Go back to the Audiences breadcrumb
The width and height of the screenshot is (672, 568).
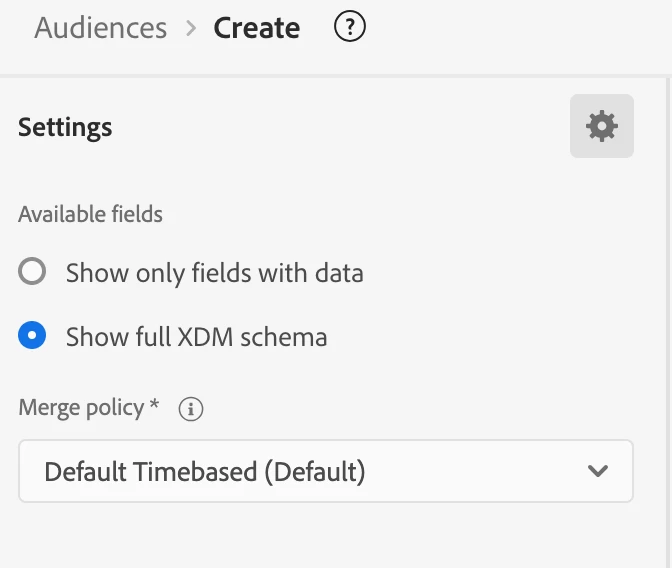point(100,28)
